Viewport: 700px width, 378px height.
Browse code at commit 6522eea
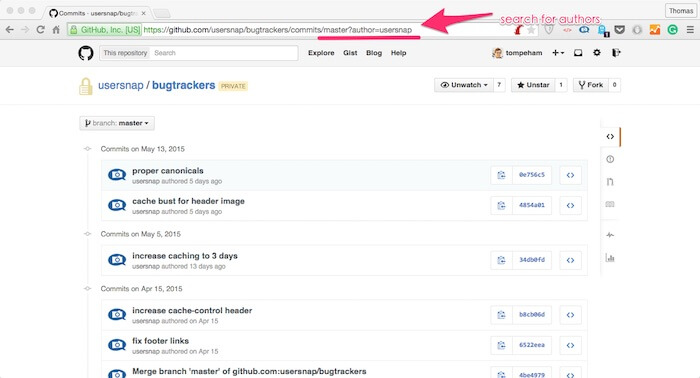point(570,345)
